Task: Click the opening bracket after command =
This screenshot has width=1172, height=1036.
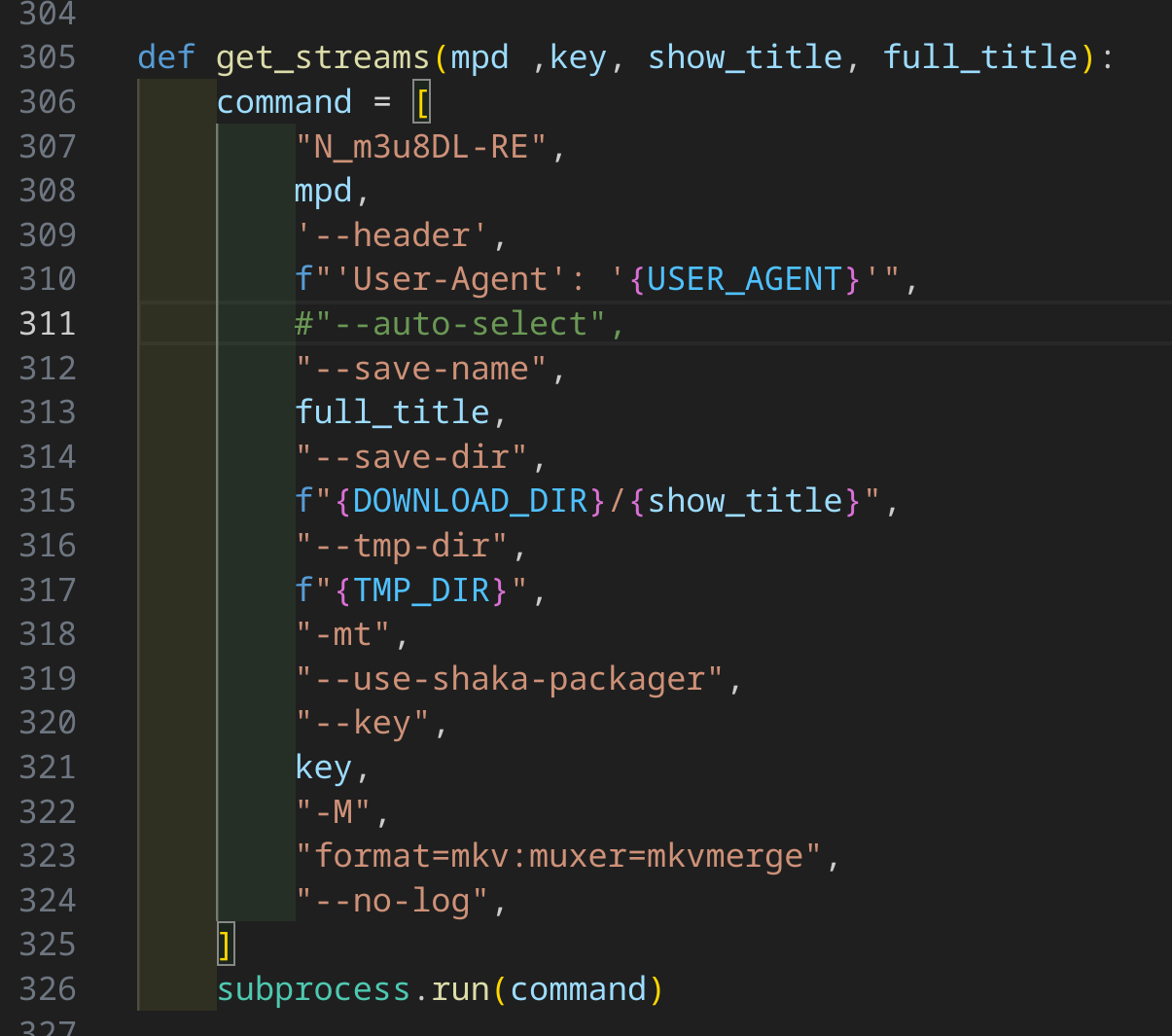Action: 421,102
